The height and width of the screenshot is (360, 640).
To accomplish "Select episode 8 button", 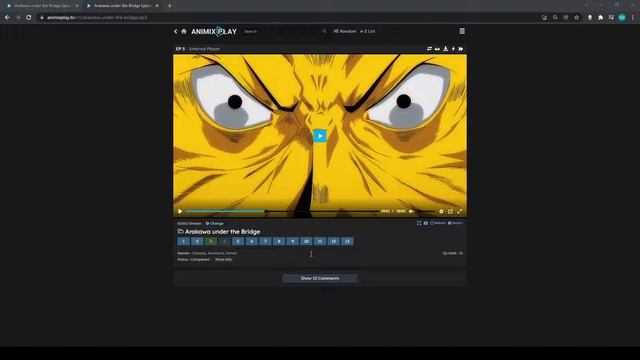I will pos(279,241).
